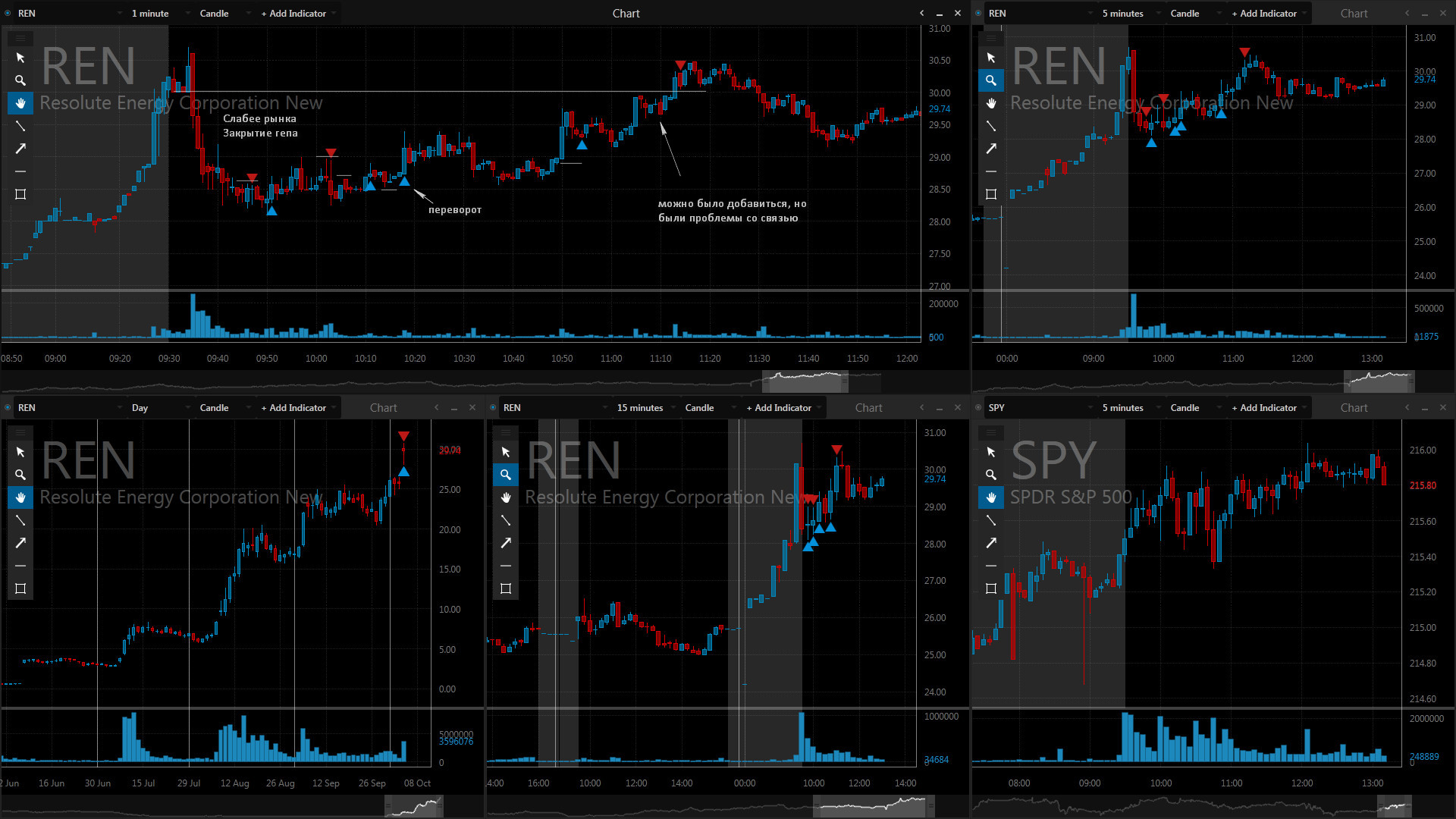Viewport: 1456px width, 819px height.
Task: Open hamburger menu in REN 1 minute chart
Action: (20, 37)
